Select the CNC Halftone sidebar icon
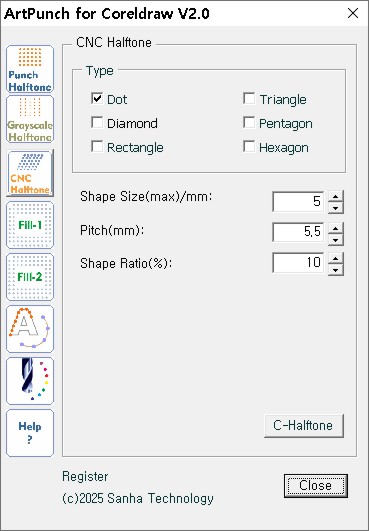Viewport: 369px width, 531px height. pyautogui.click(x=30, y=173)
